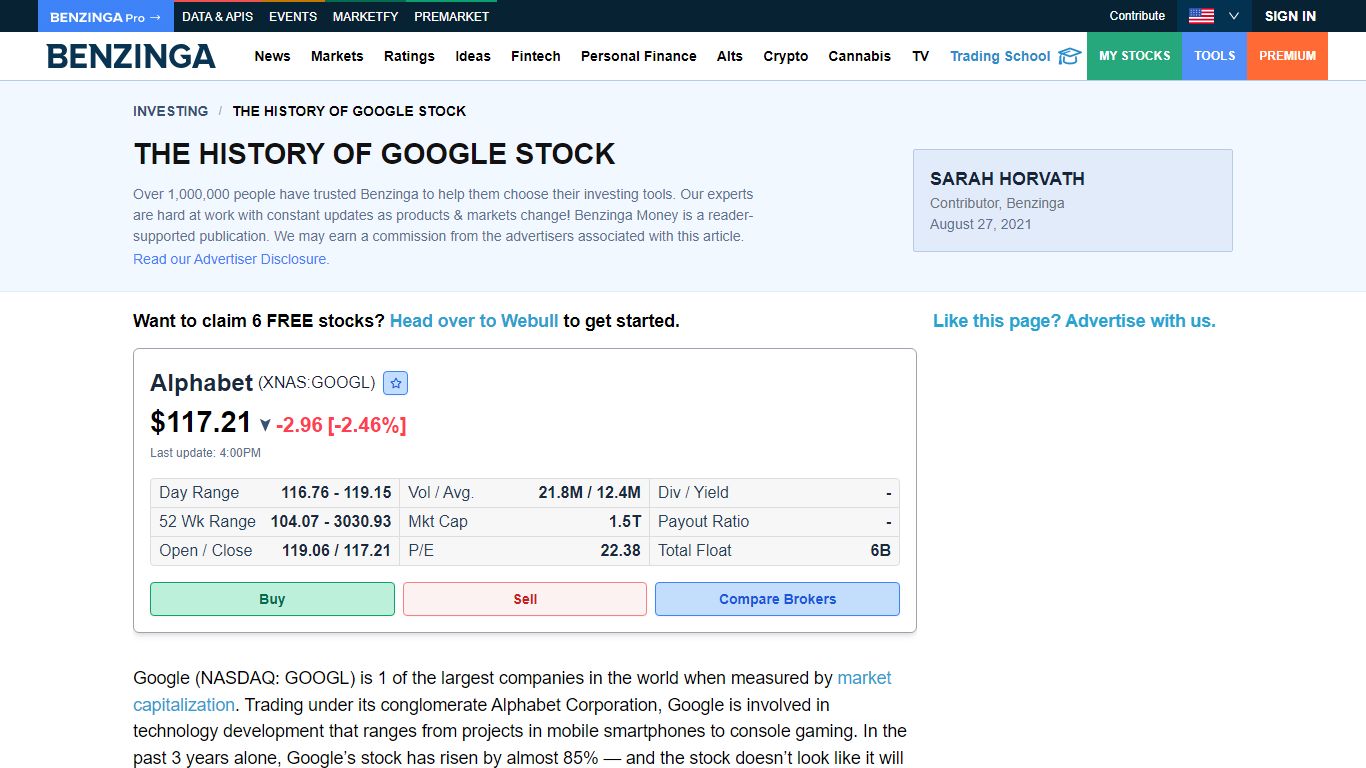Click Contribute in top bar
Image resolution: width=1366 pixels, height=768 pixels.
1137,16
